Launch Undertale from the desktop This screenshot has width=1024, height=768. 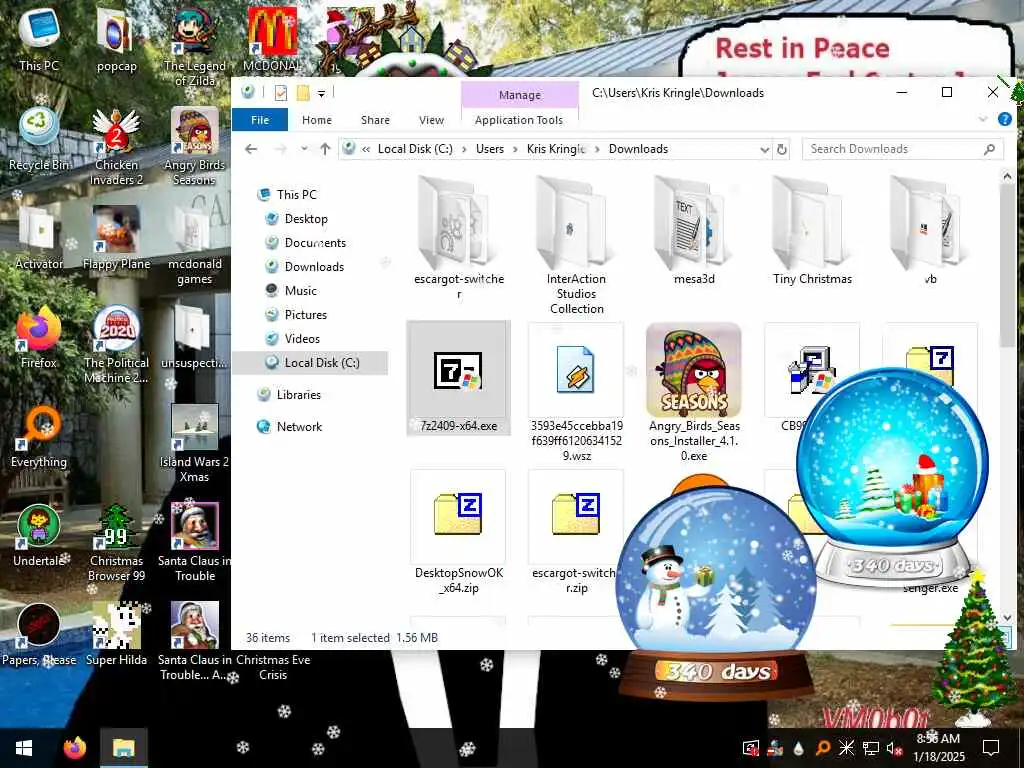pyautogui.click(x=39, y=536)
